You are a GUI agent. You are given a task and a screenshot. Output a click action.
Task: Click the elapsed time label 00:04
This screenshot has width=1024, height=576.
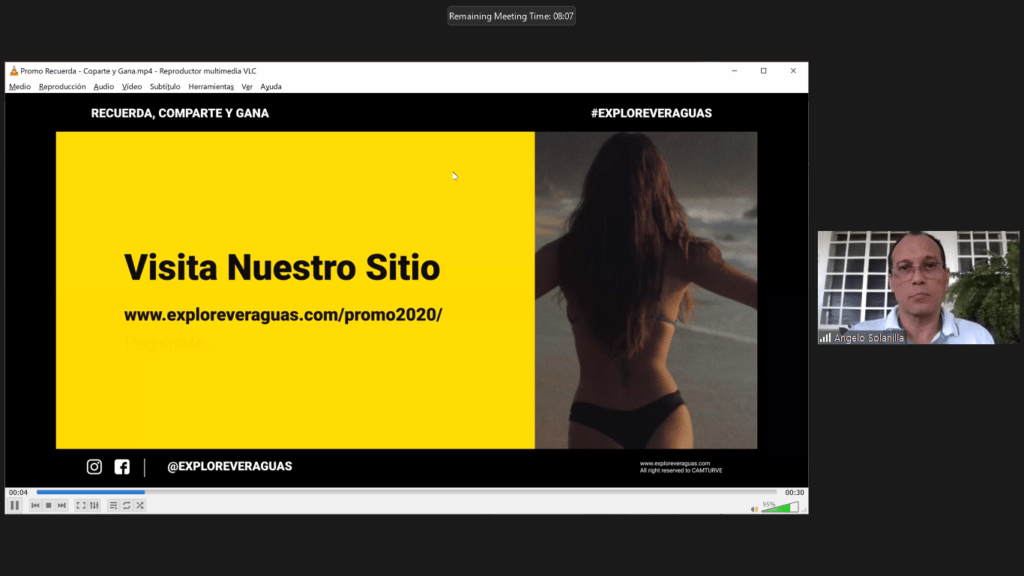click(x=18, y=492)
